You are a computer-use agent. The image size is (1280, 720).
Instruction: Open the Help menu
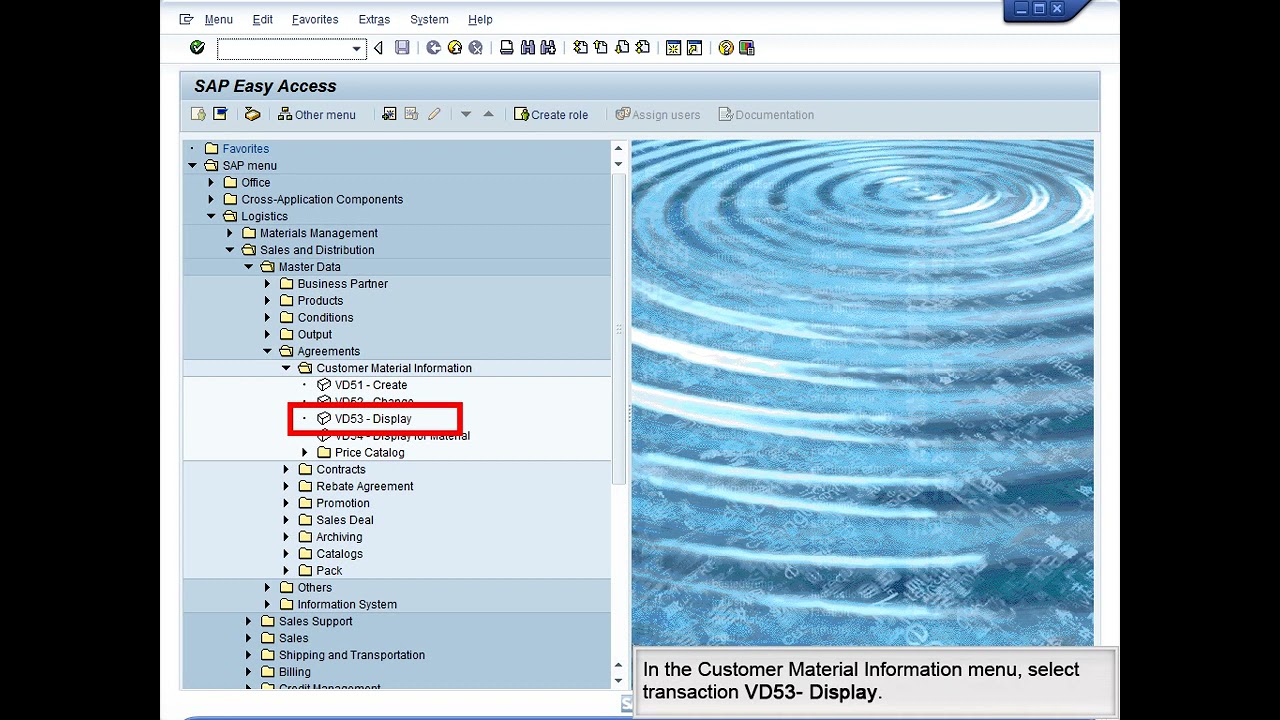(480, 19)
